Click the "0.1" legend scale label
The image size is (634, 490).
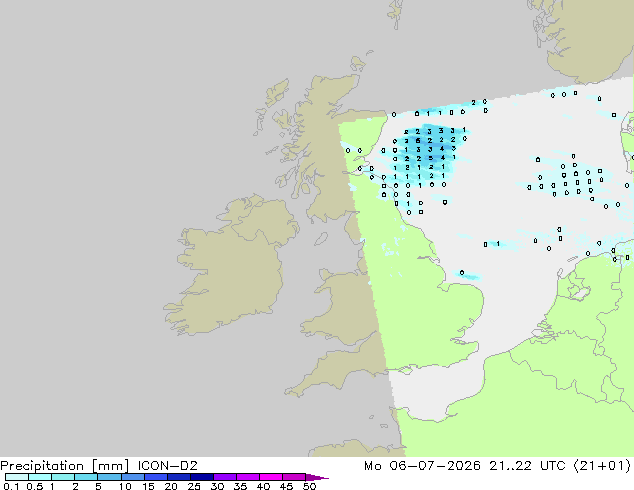pyautogui.click(x=11, y=486)
